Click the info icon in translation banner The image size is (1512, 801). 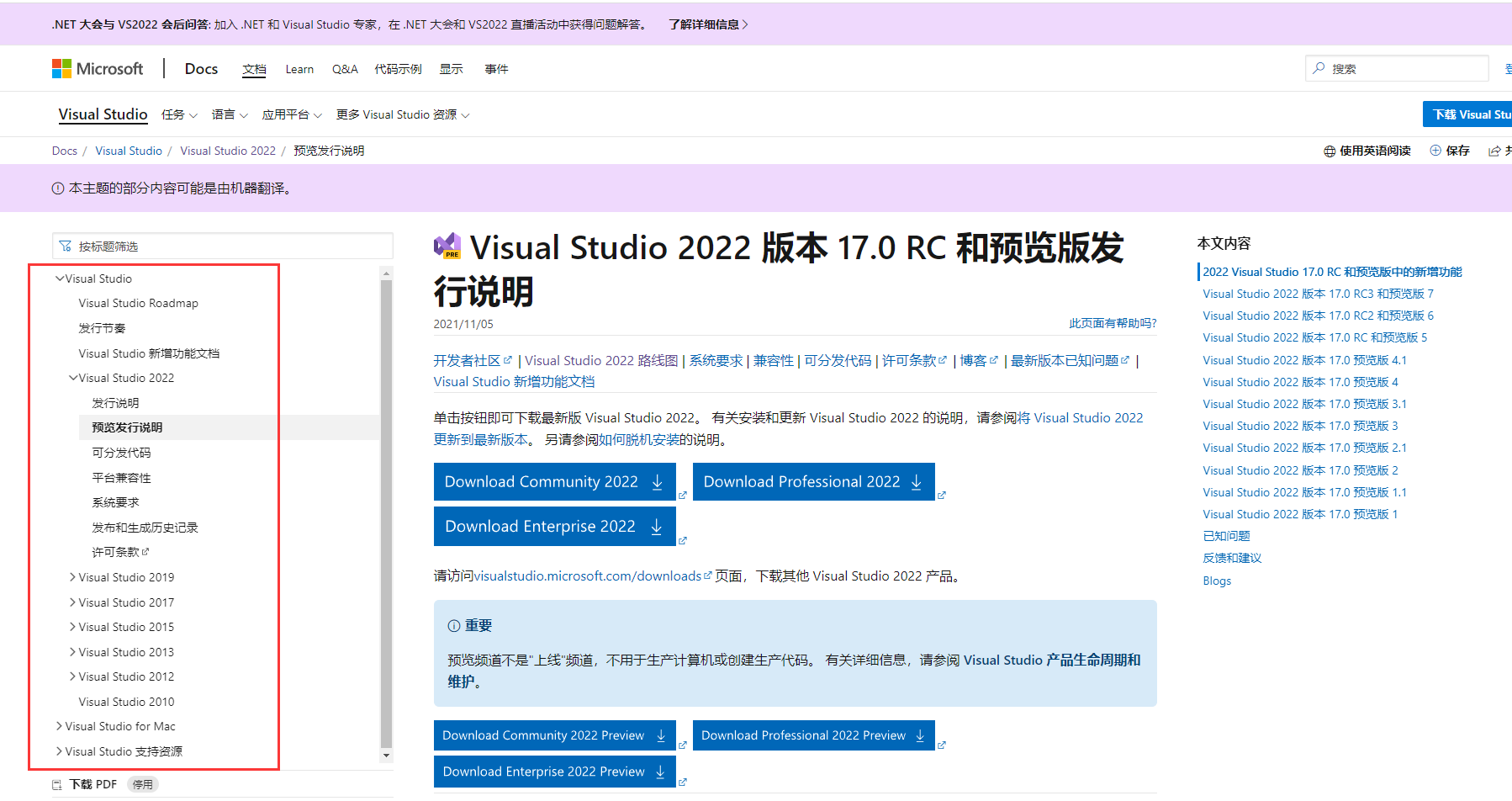(x=58, y=188)
